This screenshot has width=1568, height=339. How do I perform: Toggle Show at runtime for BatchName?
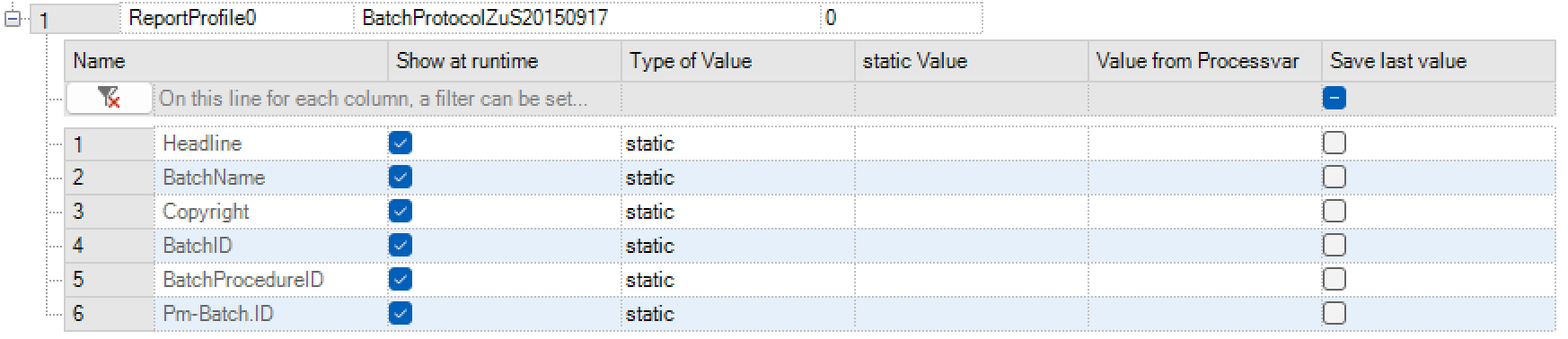401,177
